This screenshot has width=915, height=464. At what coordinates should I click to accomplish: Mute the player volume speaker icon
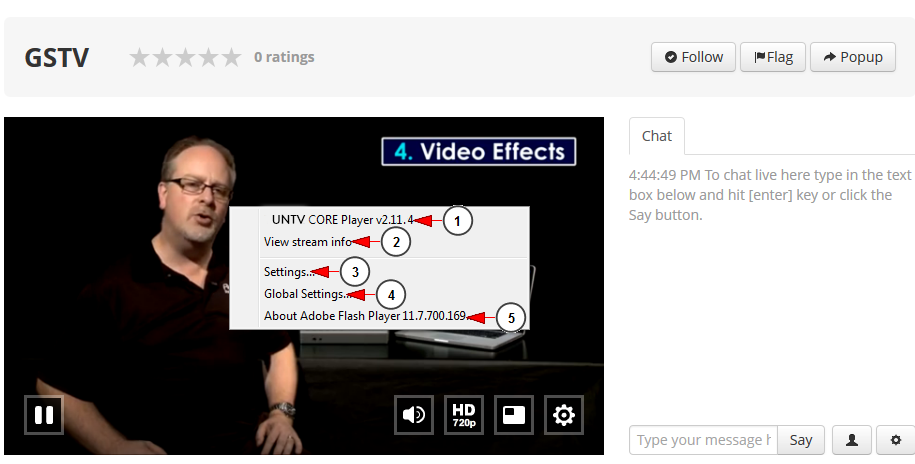[414, 415]
